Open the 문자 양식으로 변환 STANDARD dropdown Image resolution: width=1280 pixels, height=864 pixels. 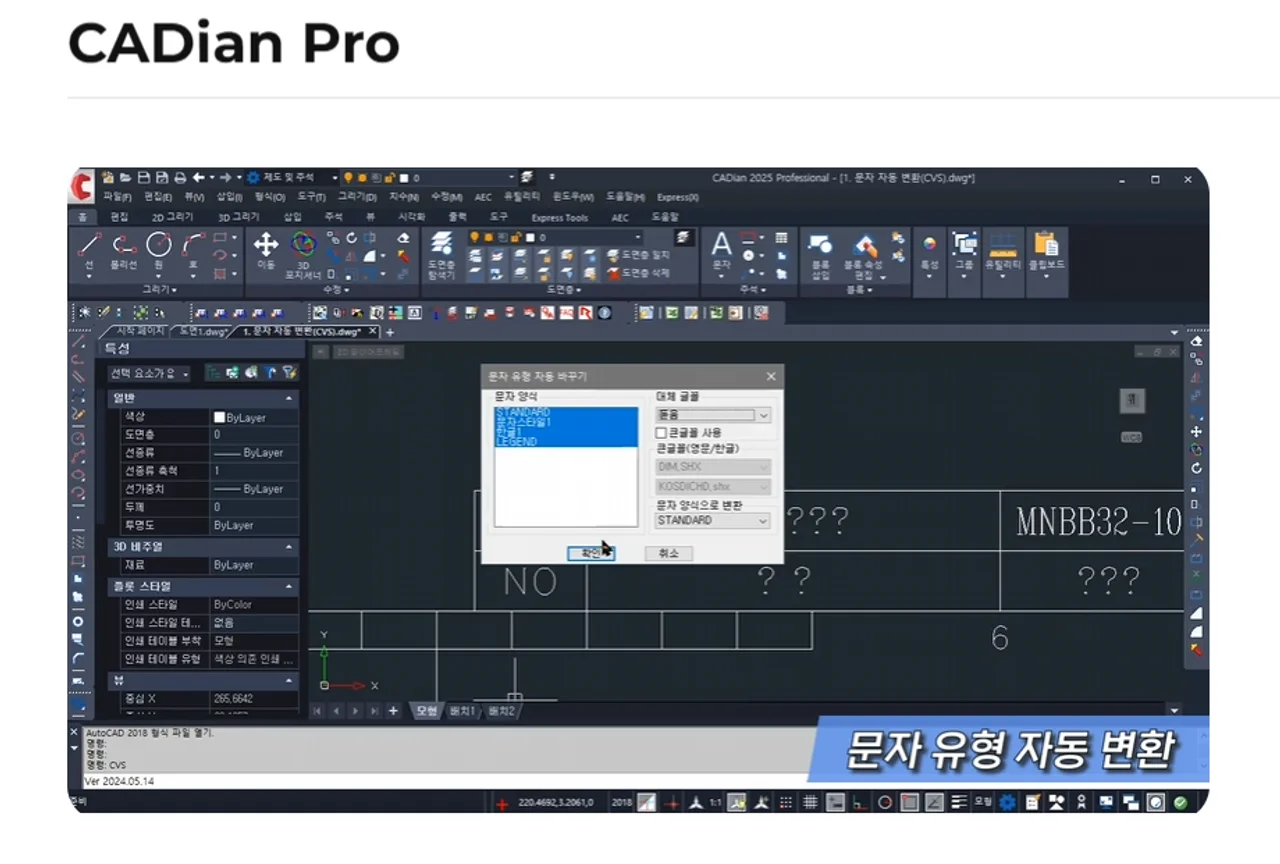[713, 521]
